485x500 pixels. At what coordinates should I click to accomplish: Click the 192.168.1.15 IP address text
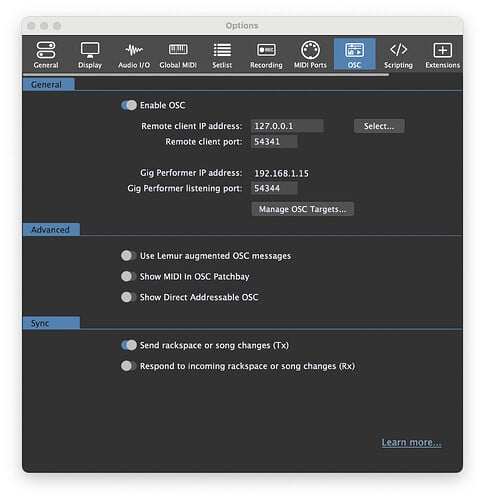pos(281,173)
